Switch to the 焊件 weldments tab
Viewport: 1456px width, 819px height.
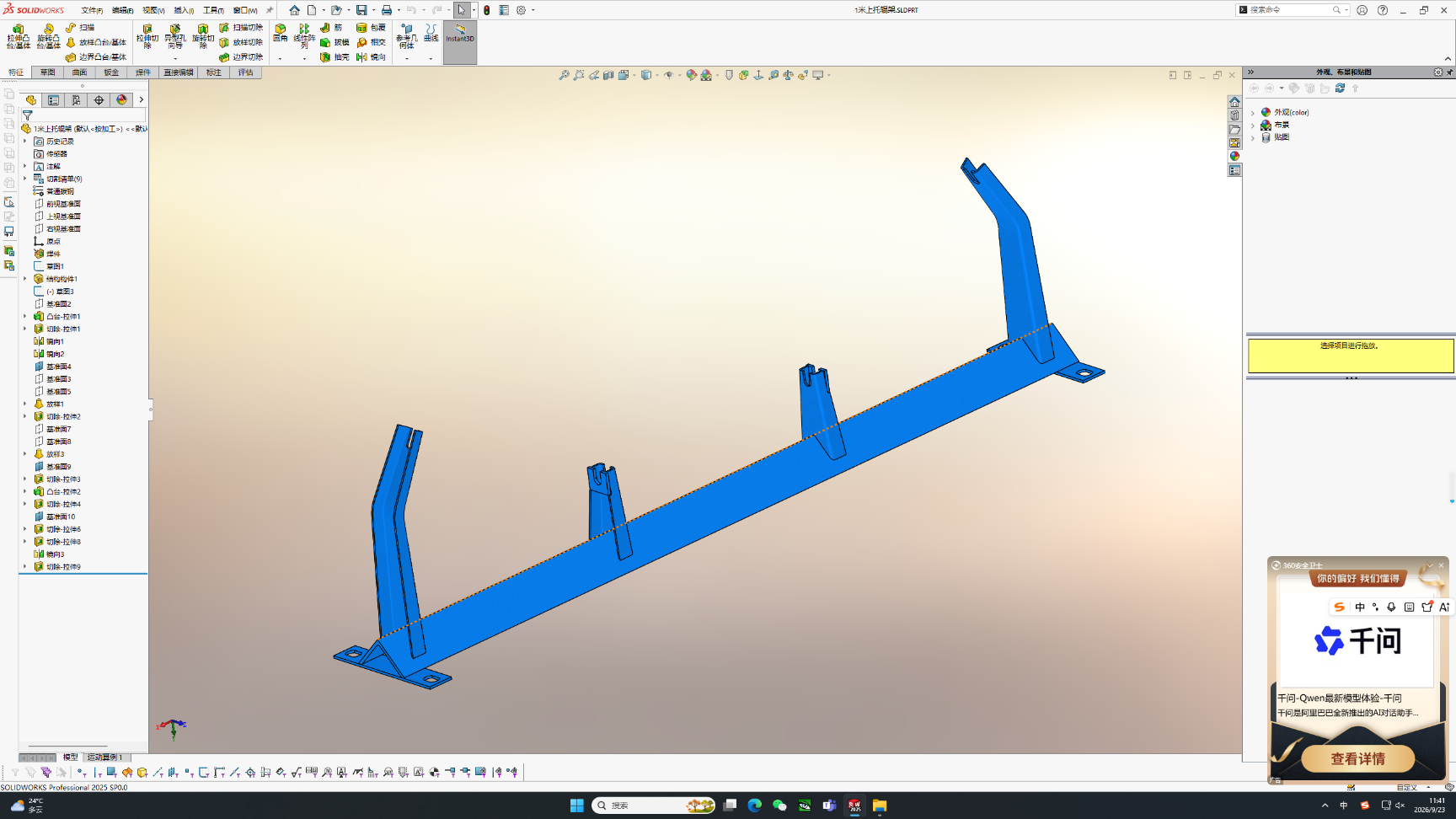143,72
